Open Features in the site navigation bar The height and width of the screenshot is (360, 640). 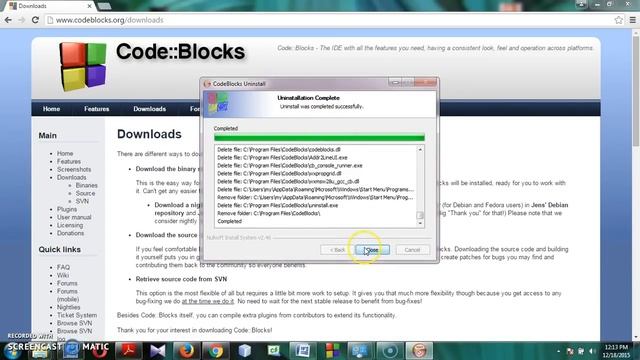pyautogui.click(x=96, y=109)
